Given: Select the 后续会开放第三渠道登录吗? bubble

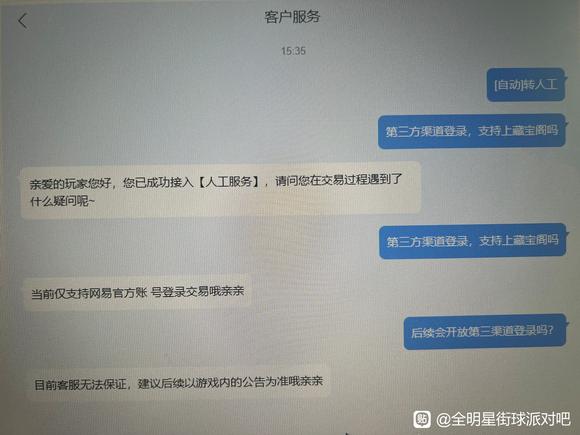Looking at the screenshot, I should 485,331.
